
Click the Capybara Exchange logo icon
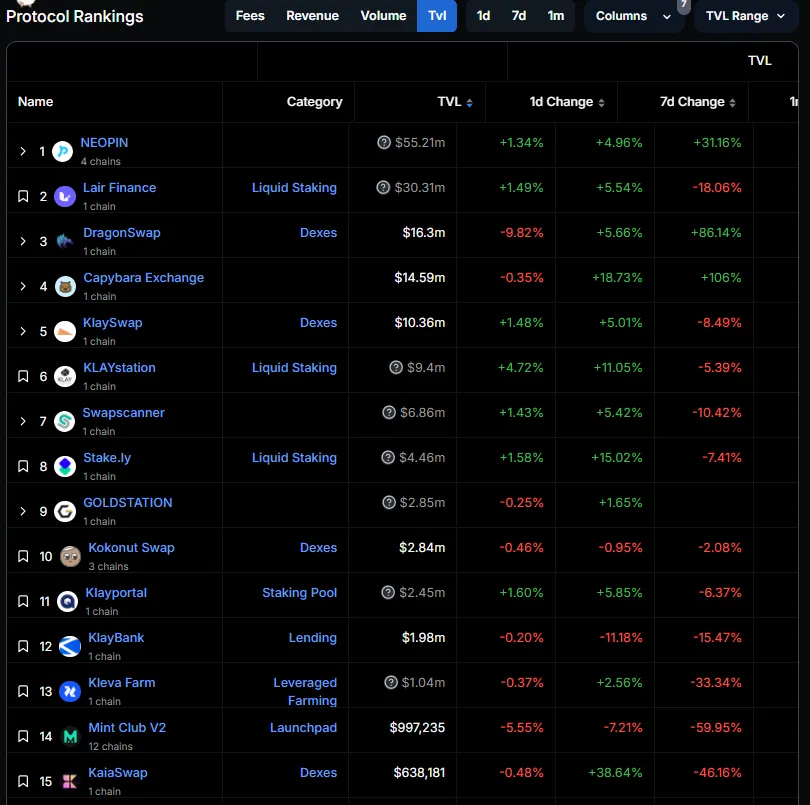[x=65, y=286]
